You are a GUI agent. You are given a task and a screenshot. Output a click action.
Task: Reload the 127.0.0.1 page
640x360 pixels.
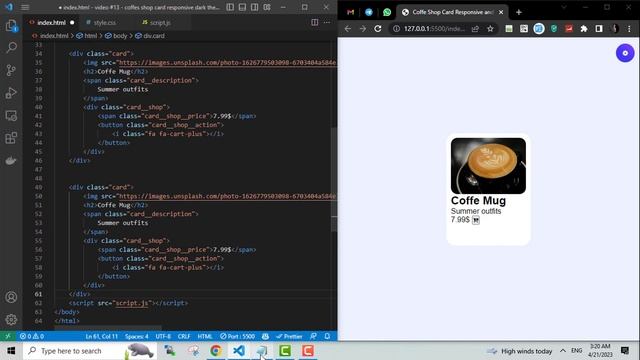378,29
